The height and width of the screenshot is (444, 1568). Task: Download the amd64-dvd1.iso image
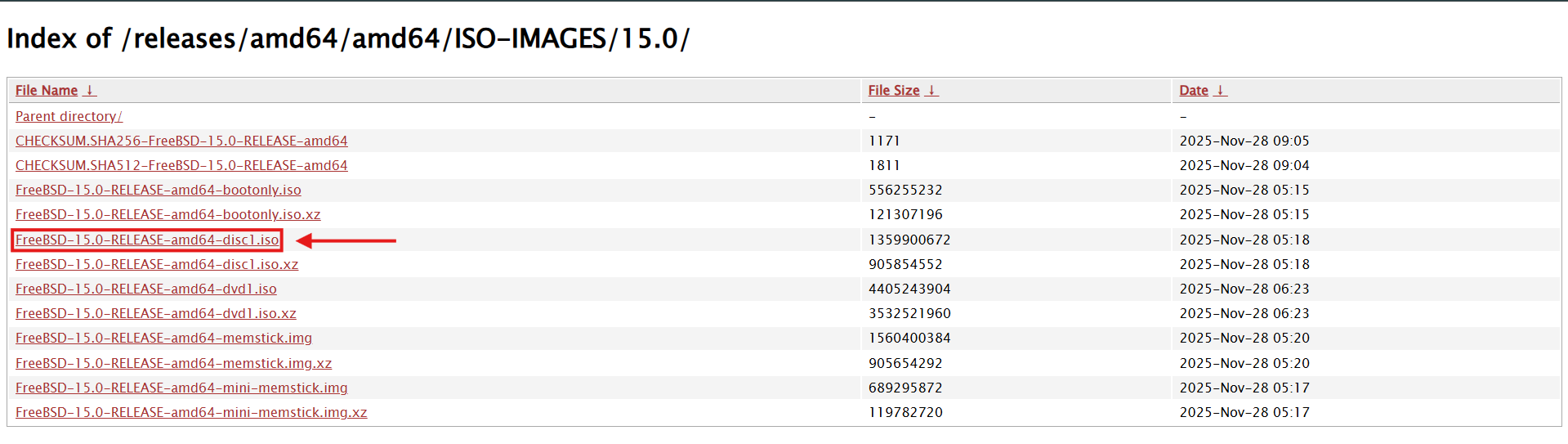pos(146,289)
